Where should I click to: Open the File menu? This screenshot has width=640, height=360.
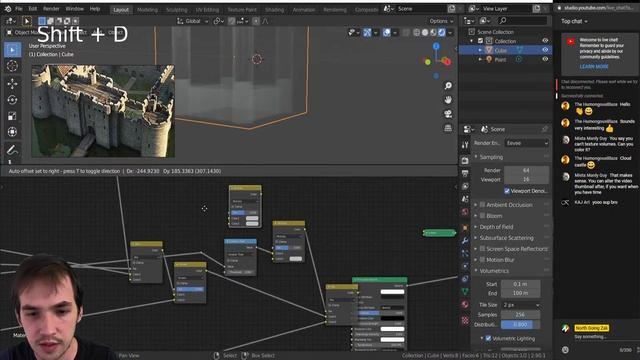(x=19, y=9)
